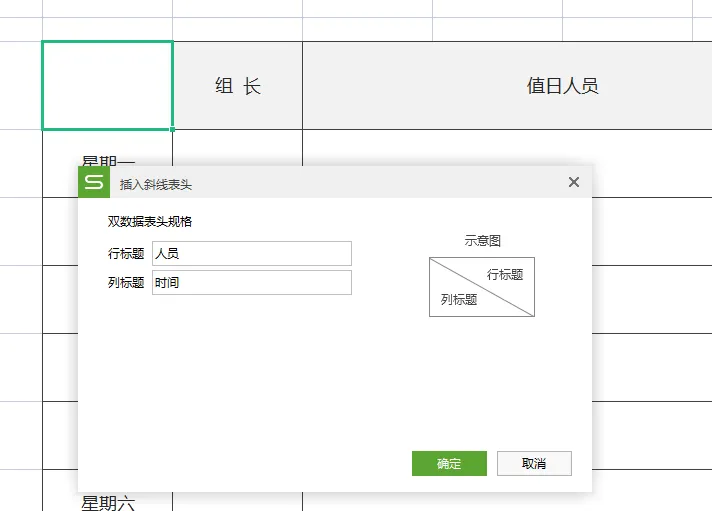This screenshot has height=511, width=712.
Task: Click the 行标题 input field containing 人员
Action: pos(251,254)
